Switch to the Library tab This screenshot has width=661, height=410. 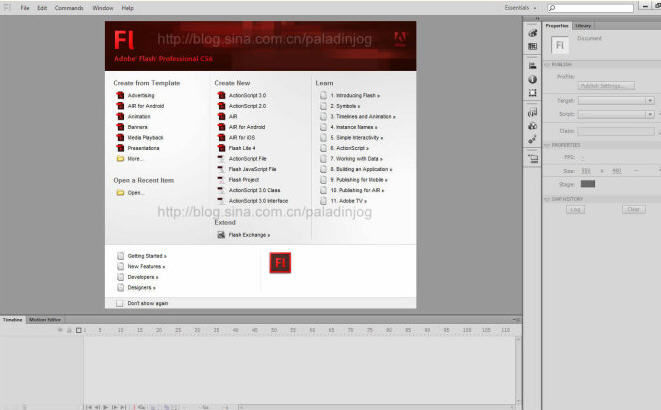[x=583, y=26]
